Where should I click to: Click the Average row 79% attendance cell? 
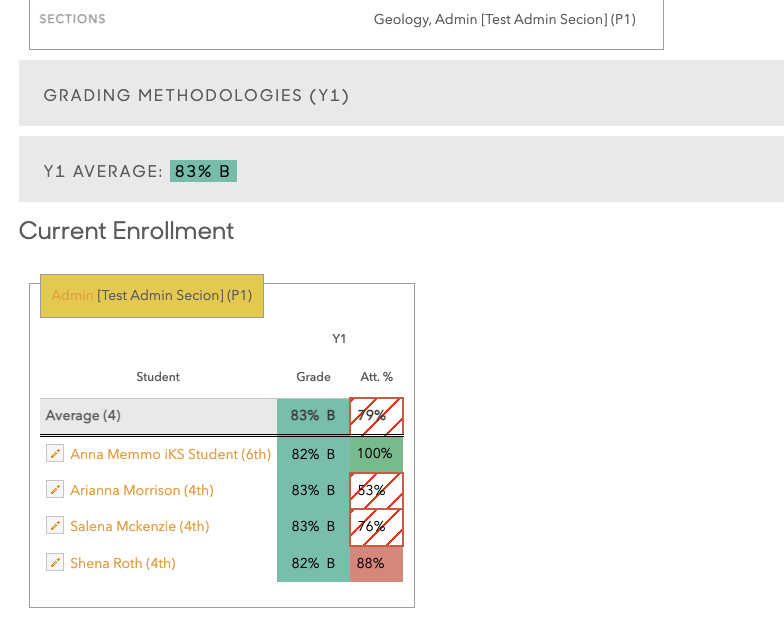pyautogui.click(x=376, y=416)
